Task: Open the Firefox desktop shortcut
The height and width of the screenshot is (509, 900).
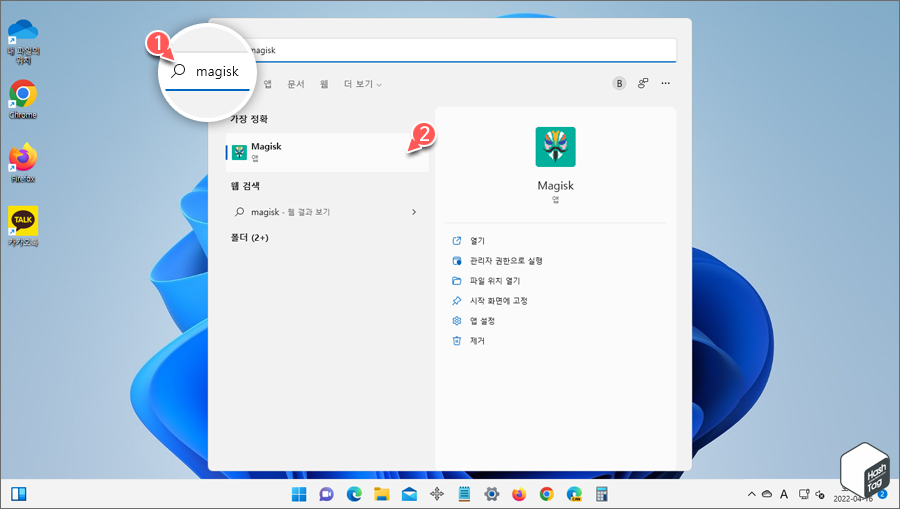Action: pyautogui.click(x=23, y=163)
